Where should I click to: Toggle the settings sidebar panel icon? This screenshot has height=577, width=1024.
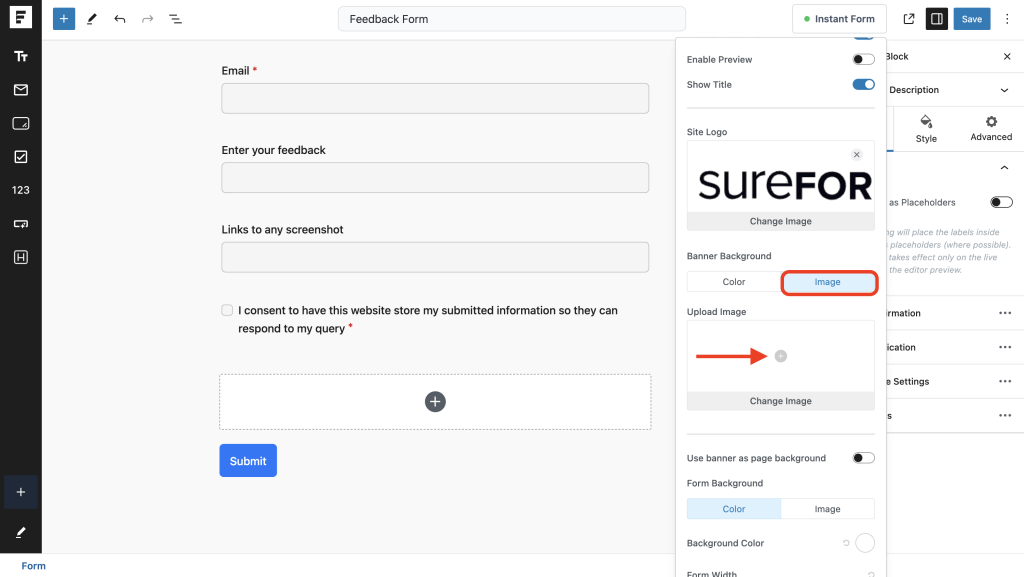tap(936, 19)
